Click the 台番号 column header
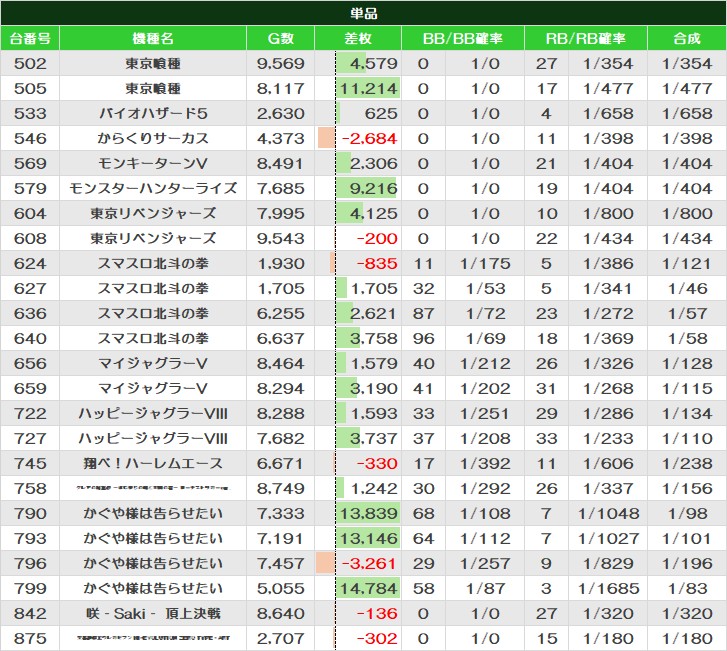This screenshot has height=651, width=727. coord(30,38)
